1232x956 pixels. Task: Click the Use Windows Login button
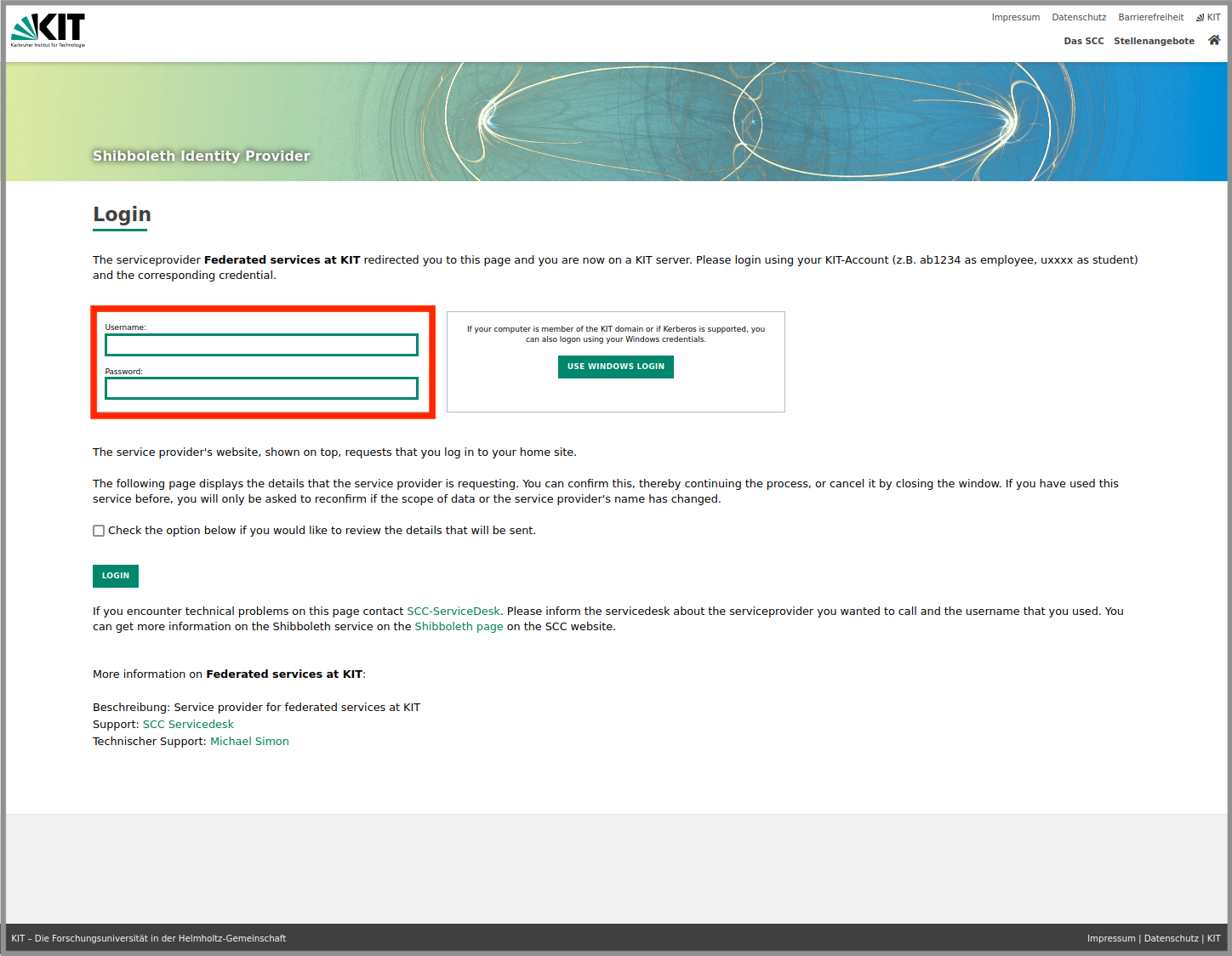[616, 367]
